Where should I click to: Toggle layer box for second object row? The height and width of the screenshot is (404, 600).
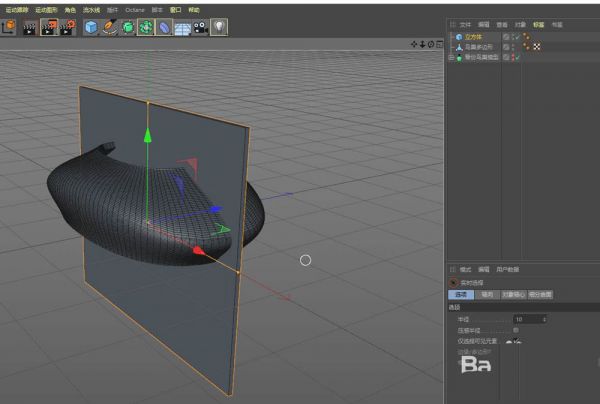506,47
